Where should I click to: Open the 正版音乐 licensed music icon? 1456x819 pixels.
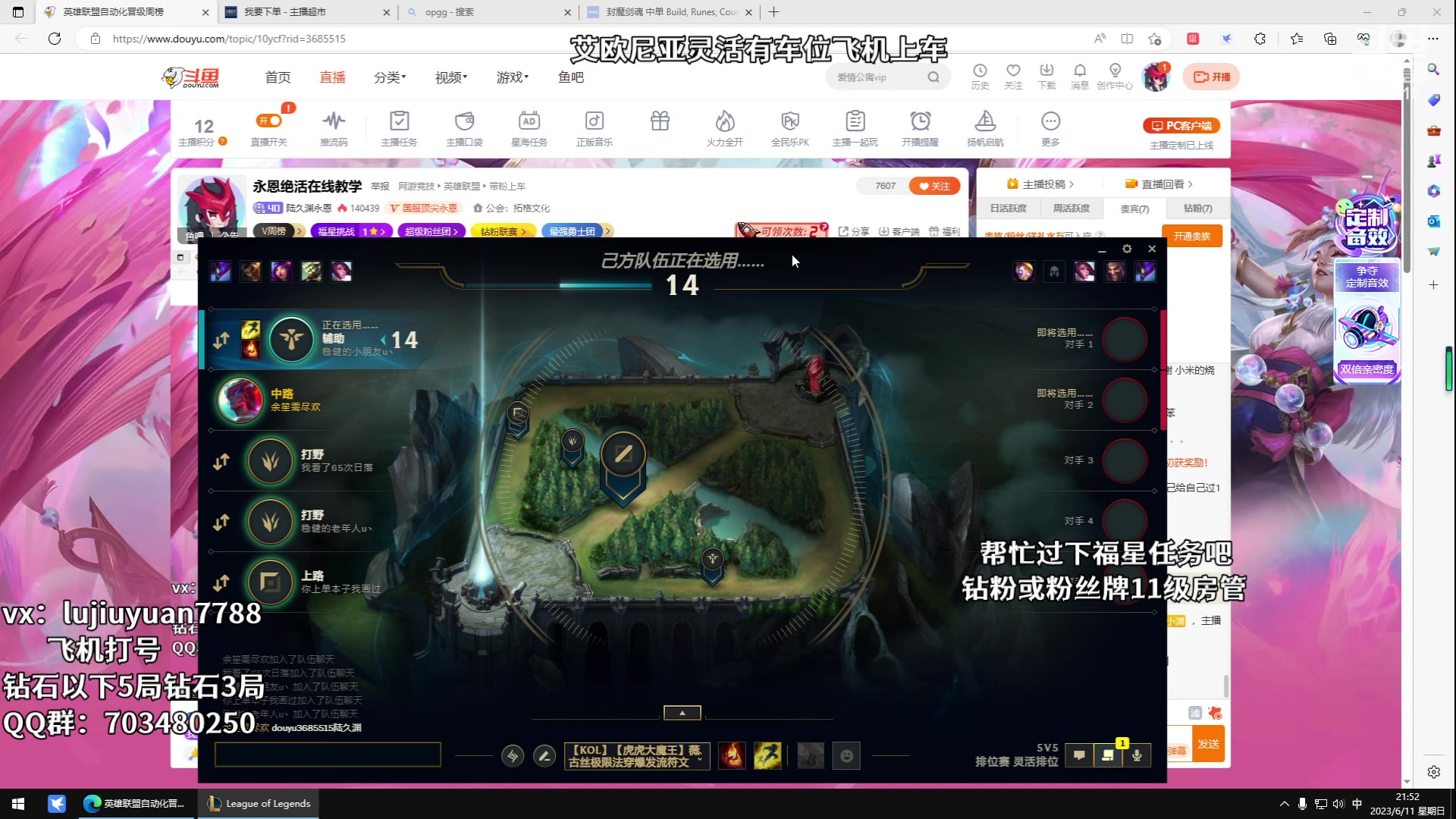(595, 128)
